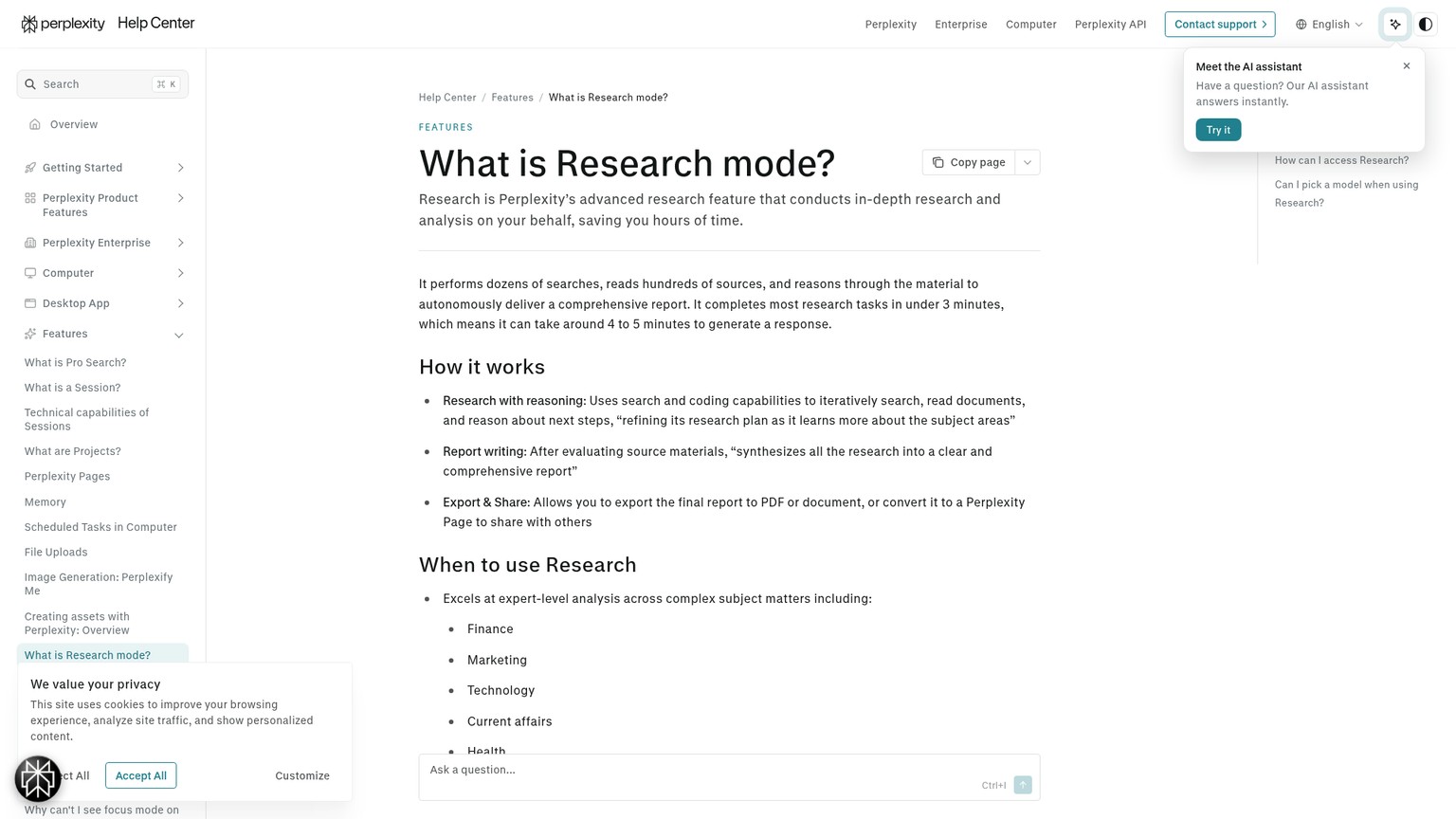Focus the sidebar Search field
The height and width of the screenshot is (819, 1456).
(102, 84)
